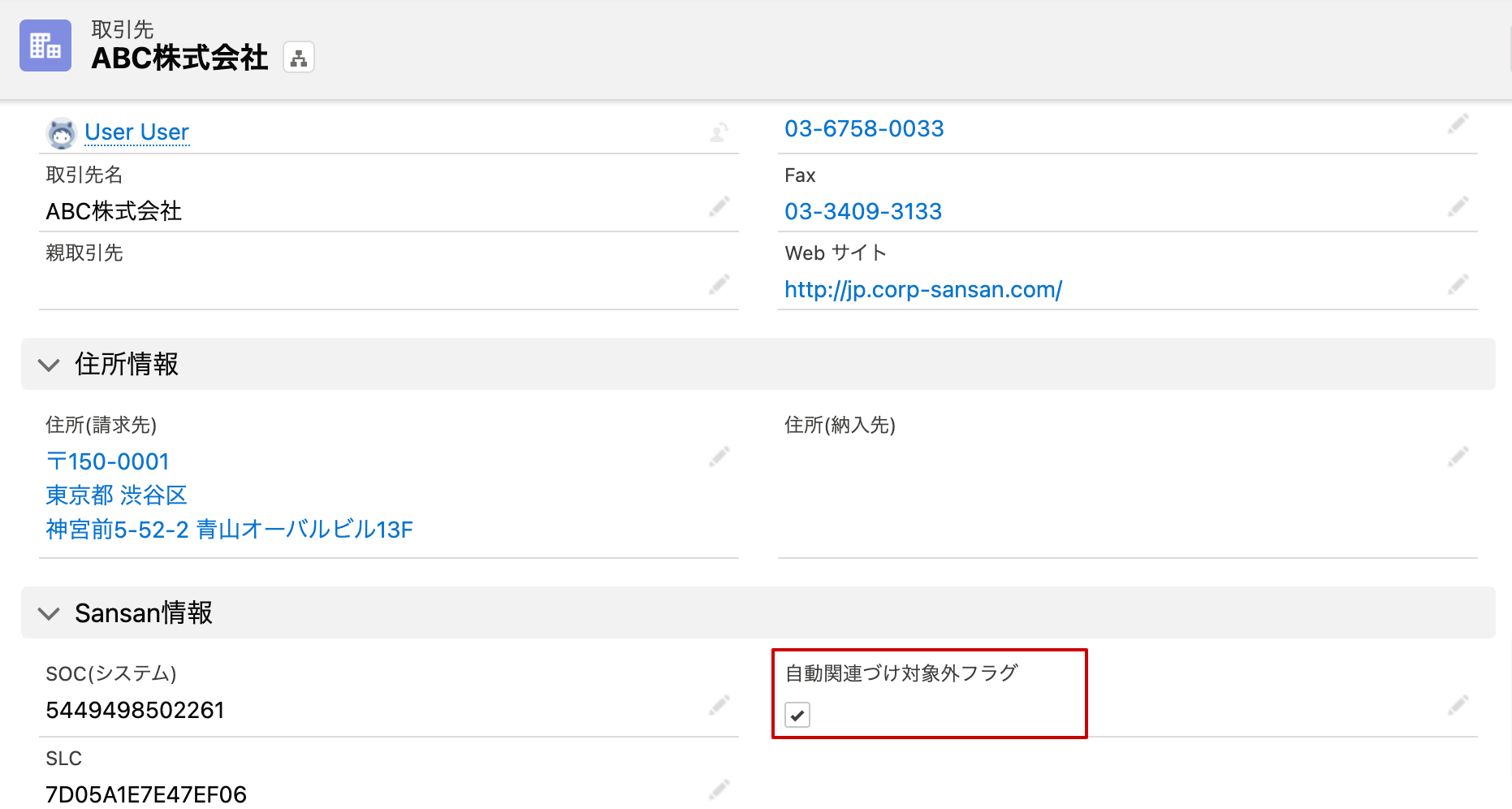Click edit pencil for 自動関連づけ対象外フラグ
1512x809 pixels.
click(1458, 705)
